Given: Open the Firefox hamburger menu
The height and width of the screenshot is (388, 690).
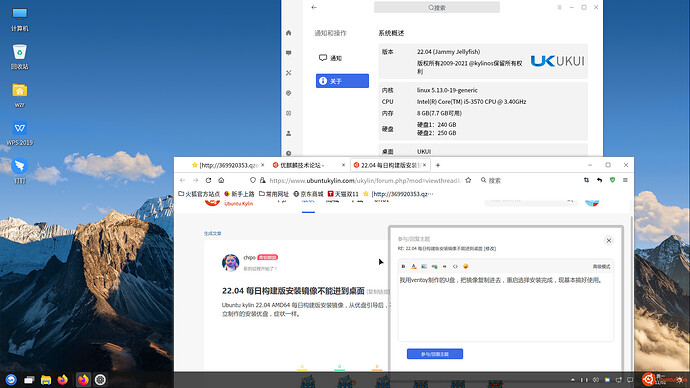Looking at the screenshot, I should tap(625, 180).
